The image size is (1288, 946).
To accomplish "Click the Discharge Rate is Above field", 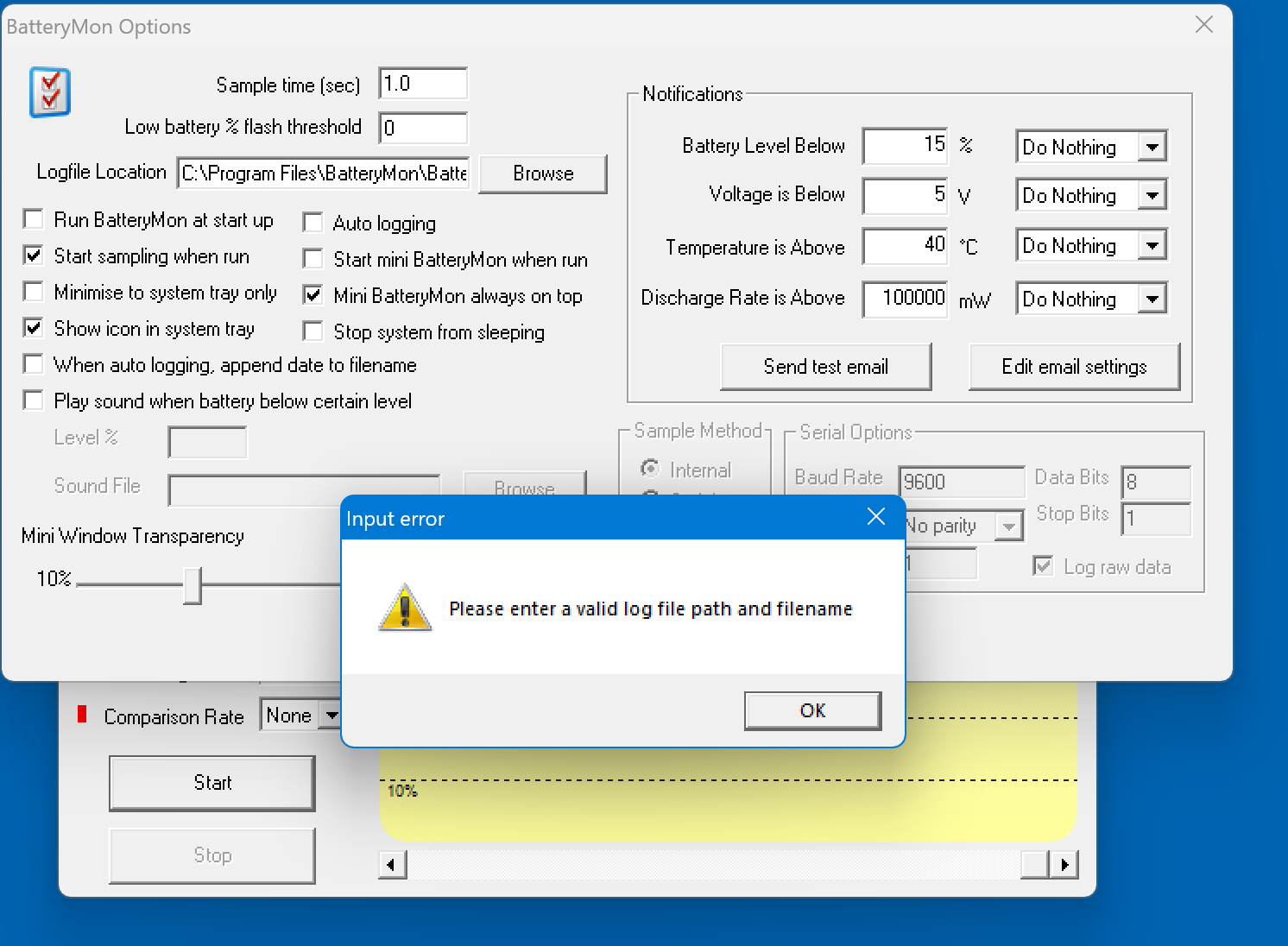I will click(906, 300).
